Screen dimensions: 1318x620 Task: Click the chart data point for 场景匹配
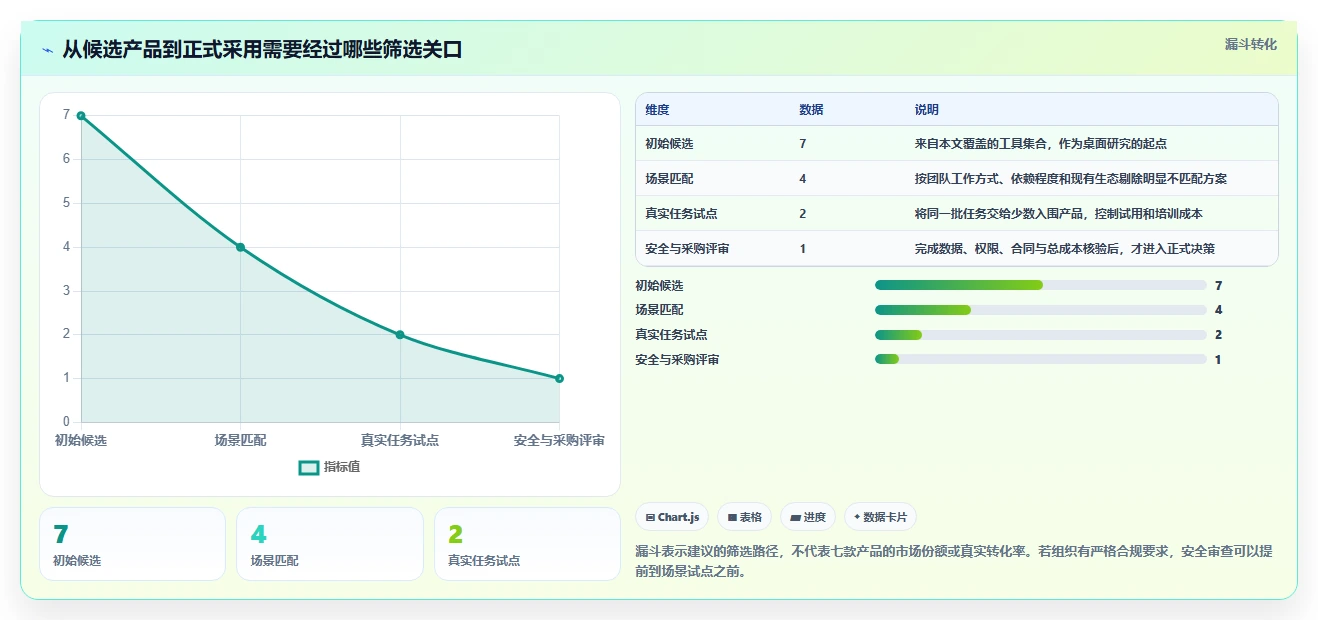[x=240, y=247]
